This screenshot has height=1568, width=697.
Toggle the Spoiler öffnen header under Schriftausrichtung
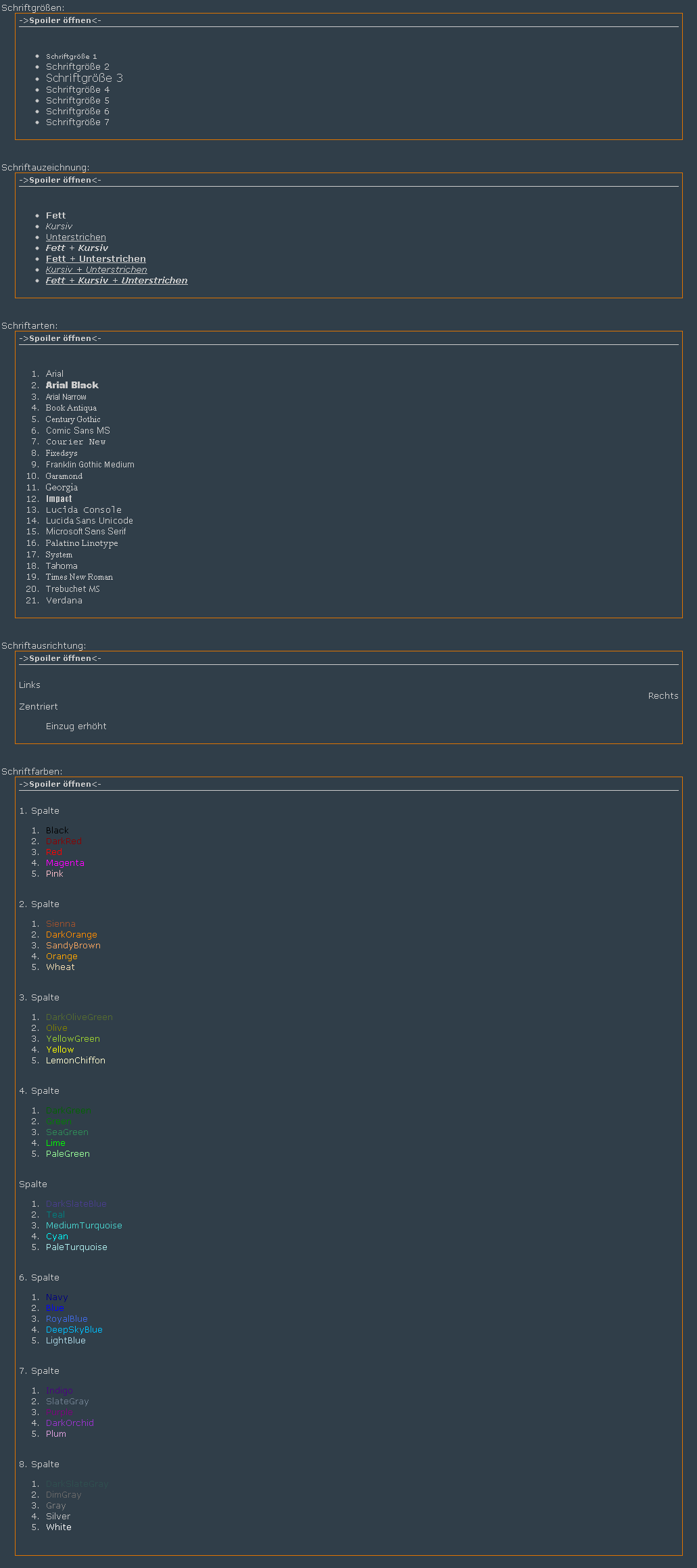coord(60,658)
